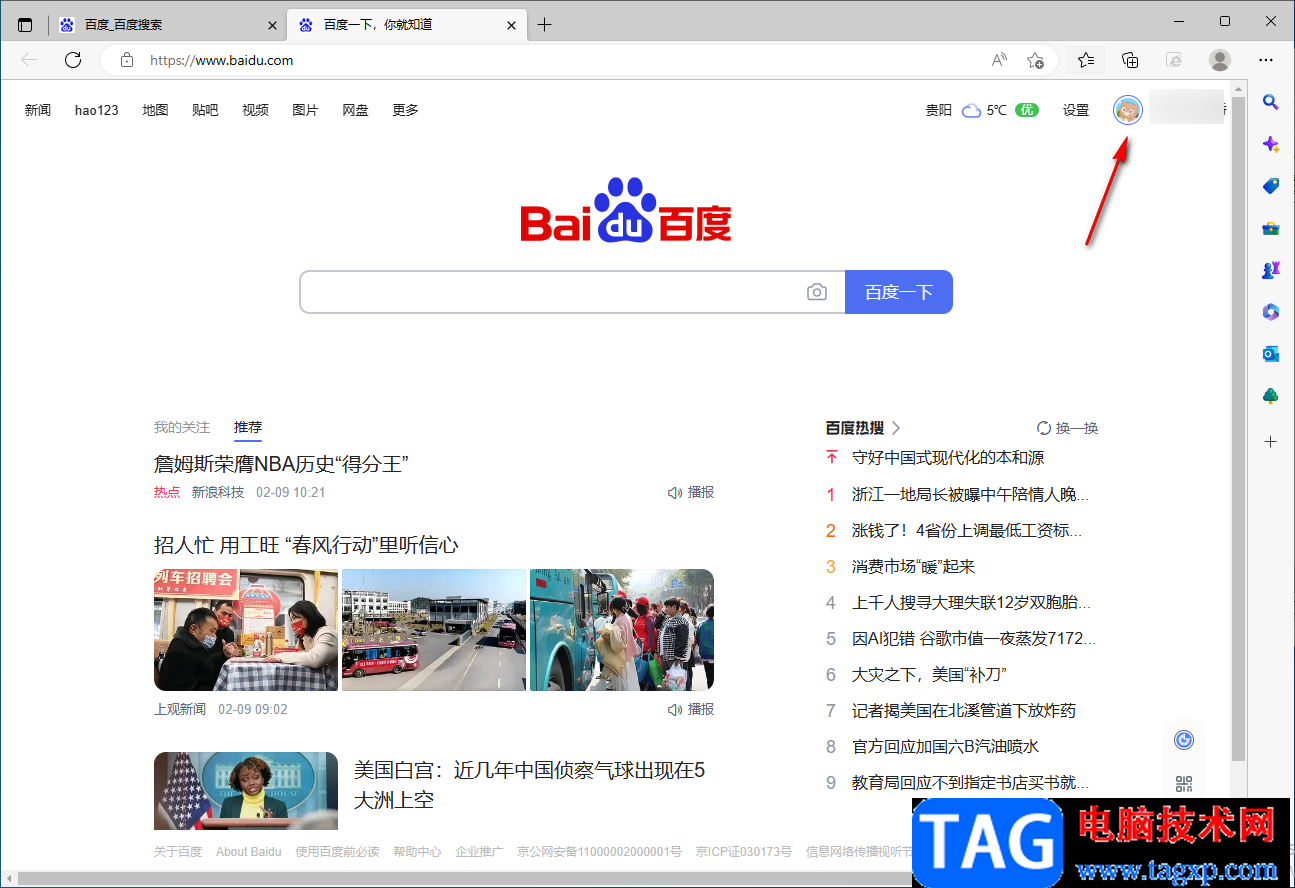Open the hao123 nav link
This screenshot has height=888, width=1295.
coord(97,110)
